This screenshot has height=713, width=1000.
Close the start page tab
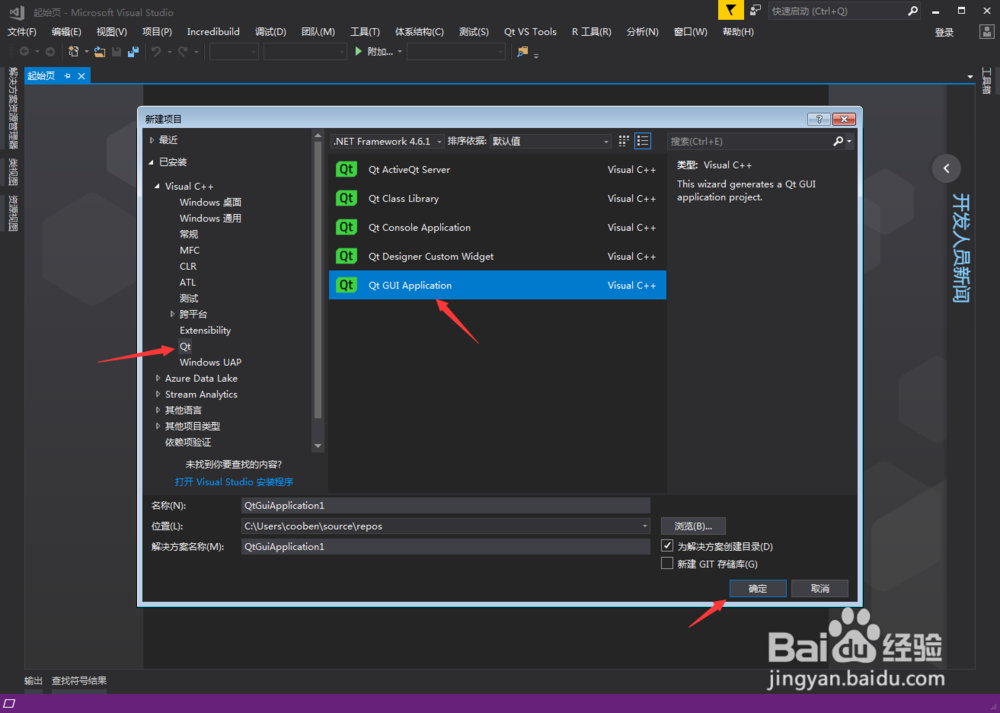[x=82, y=76]
